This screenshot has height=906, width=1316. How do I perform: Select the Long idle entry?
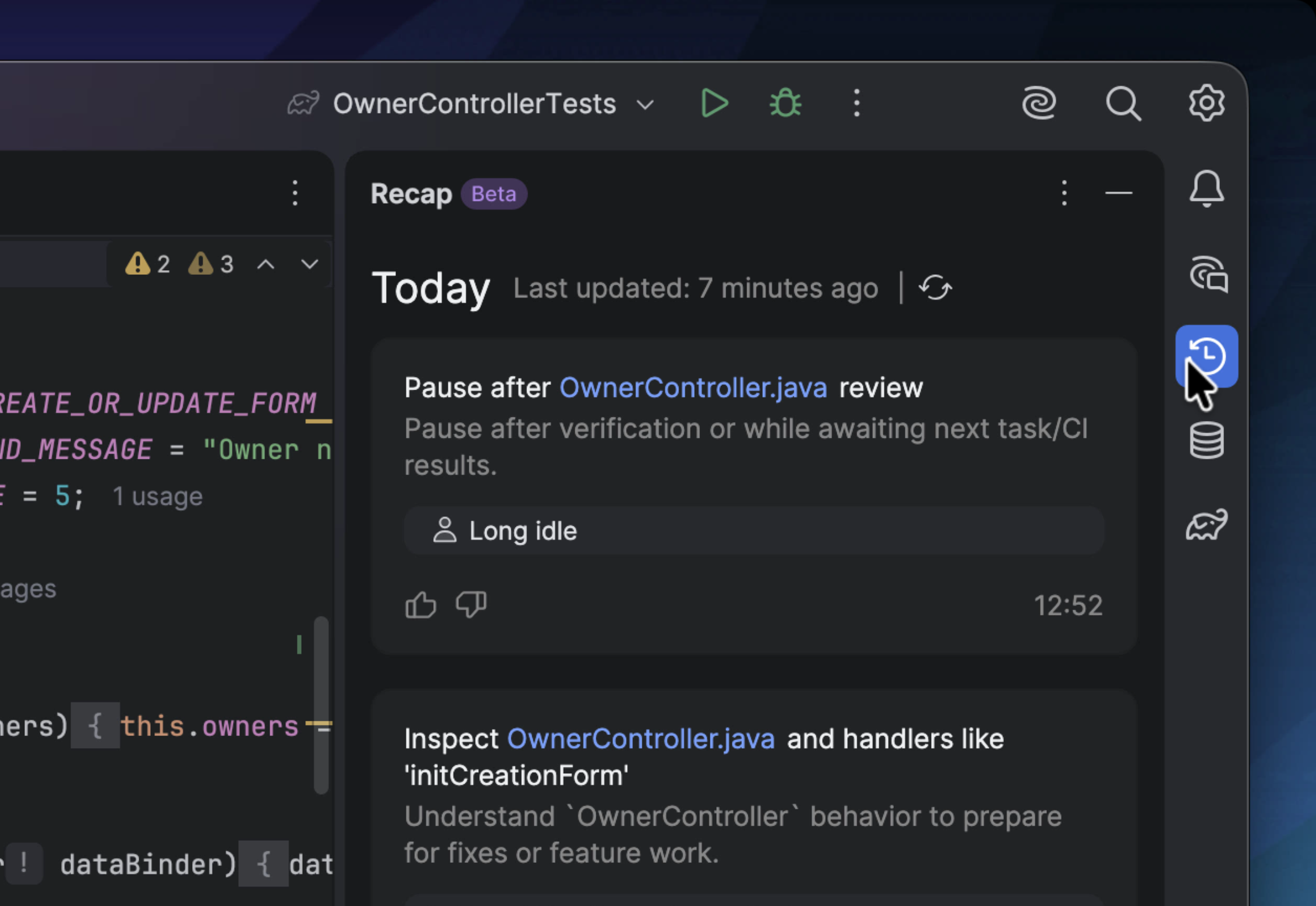(754, 531)
